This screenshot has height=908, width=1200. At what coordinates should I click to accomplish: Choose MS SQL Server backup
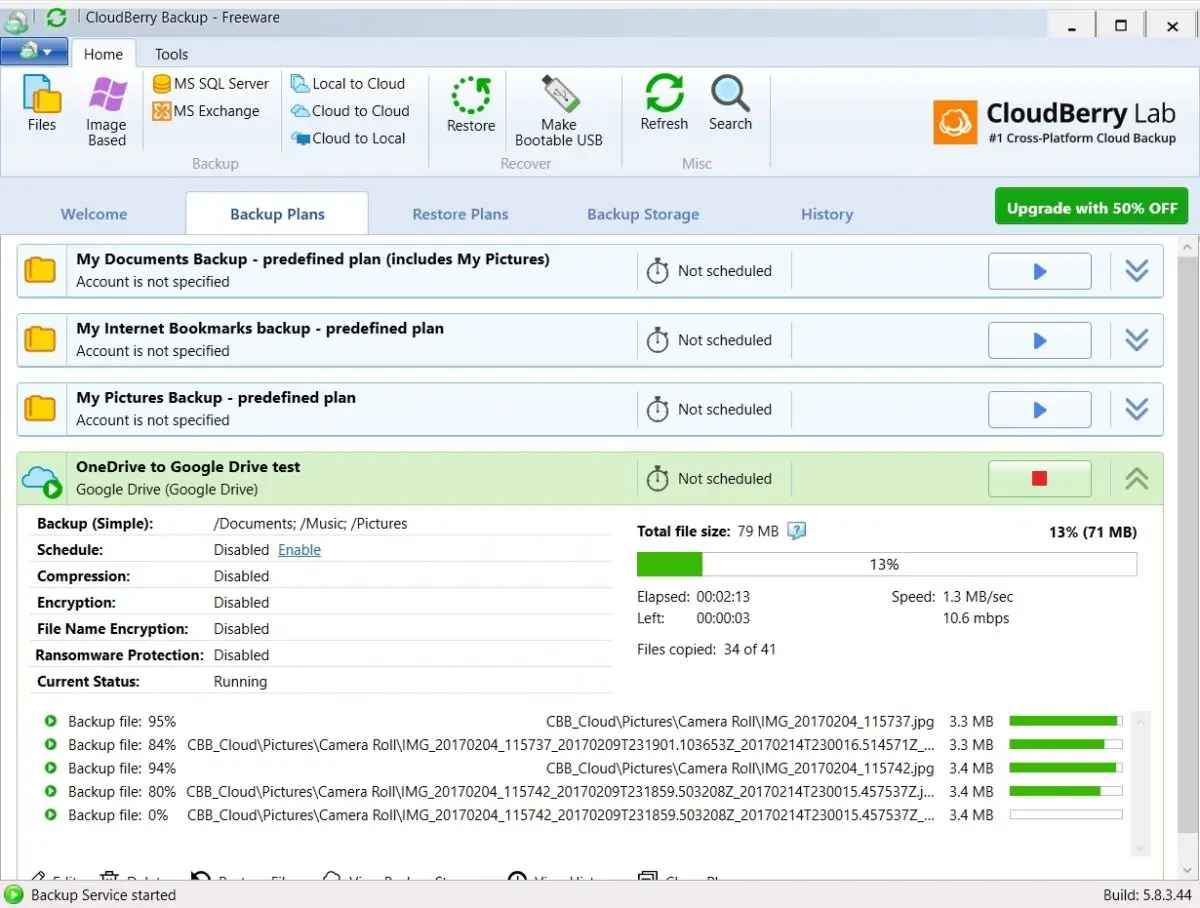click(x=210, y=84)
